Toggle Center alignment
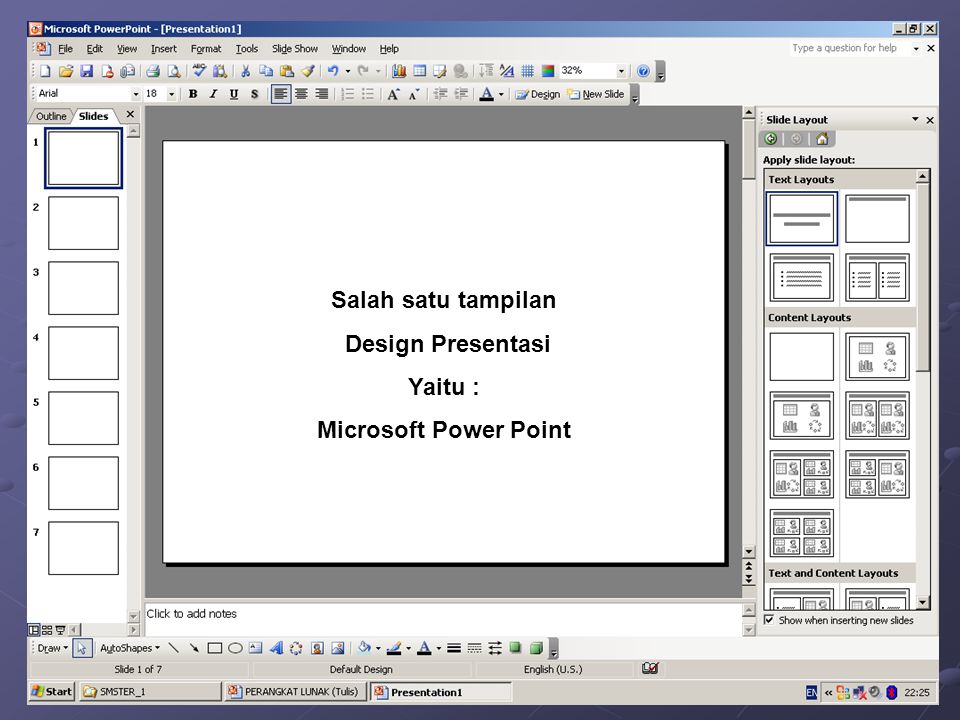The height and width of the screenshot is (720, 960). coord(301,94)
